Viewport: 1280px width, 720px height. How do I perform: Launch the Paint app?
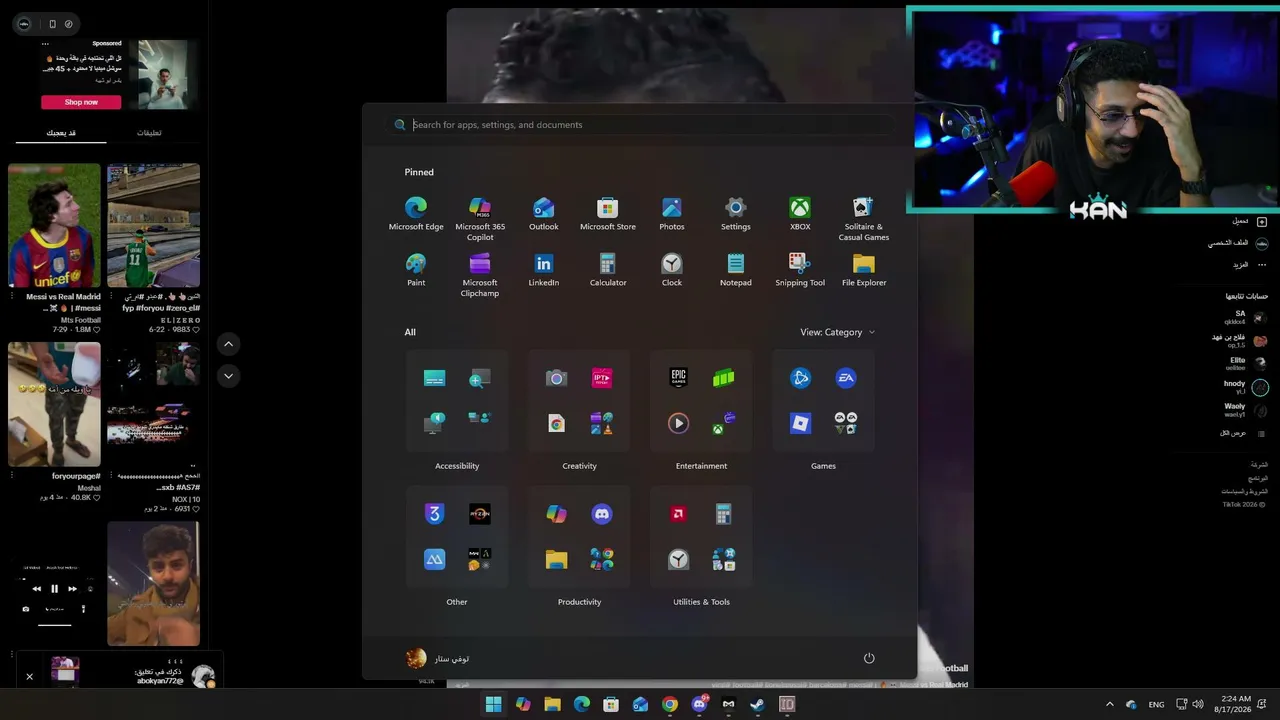(416, 270)
